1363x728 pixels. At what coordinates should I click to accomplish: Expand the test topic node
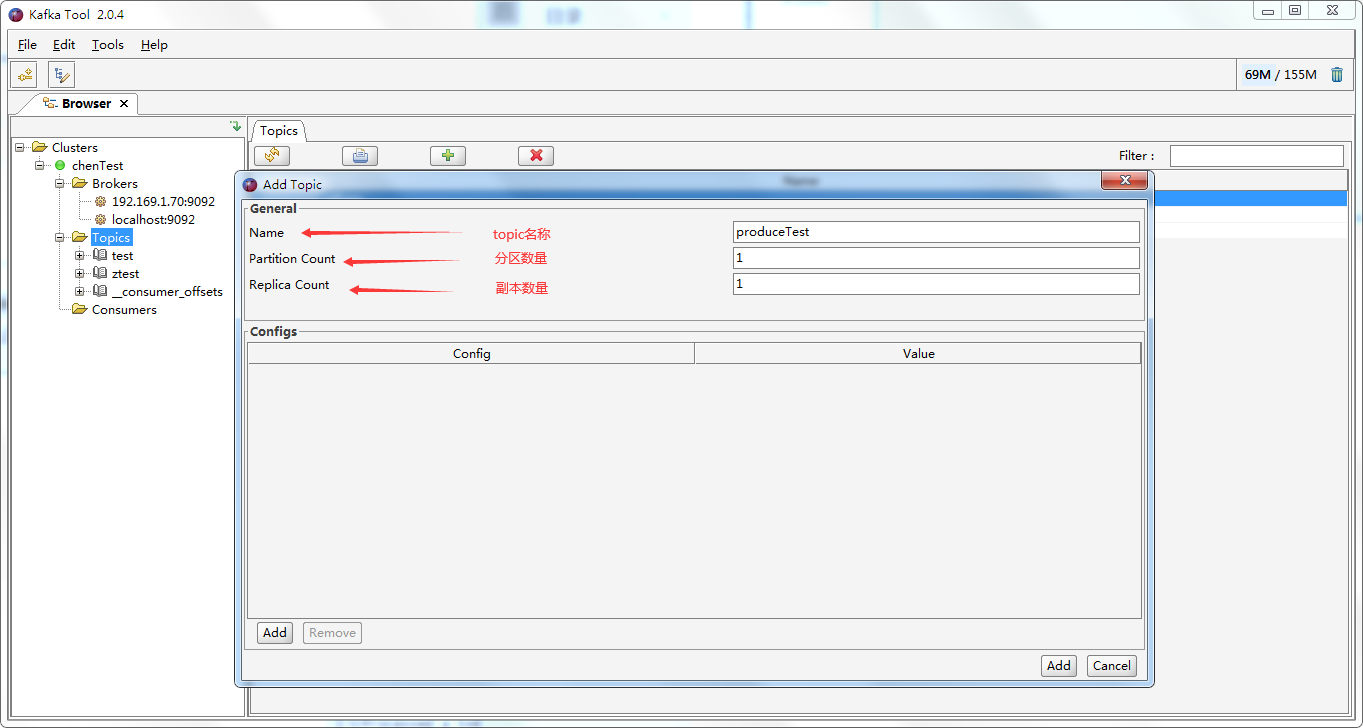(x=80, y=256)
